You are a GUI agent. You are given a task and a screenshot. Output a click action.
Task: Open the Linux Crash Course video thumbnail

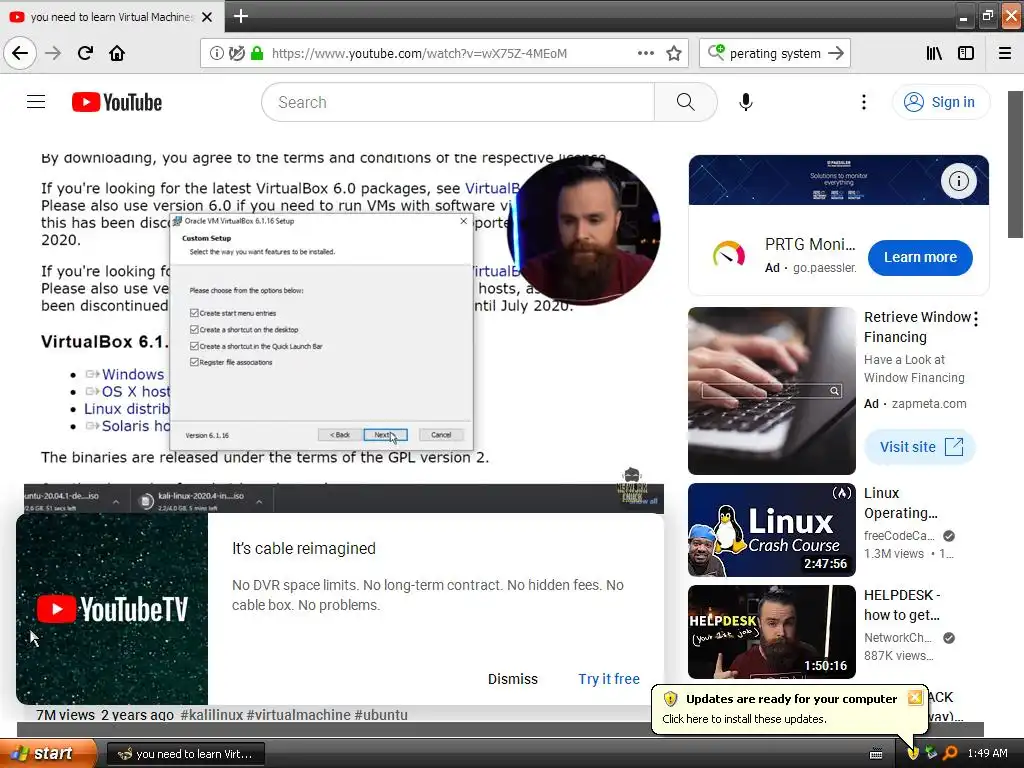coord(771,530)
